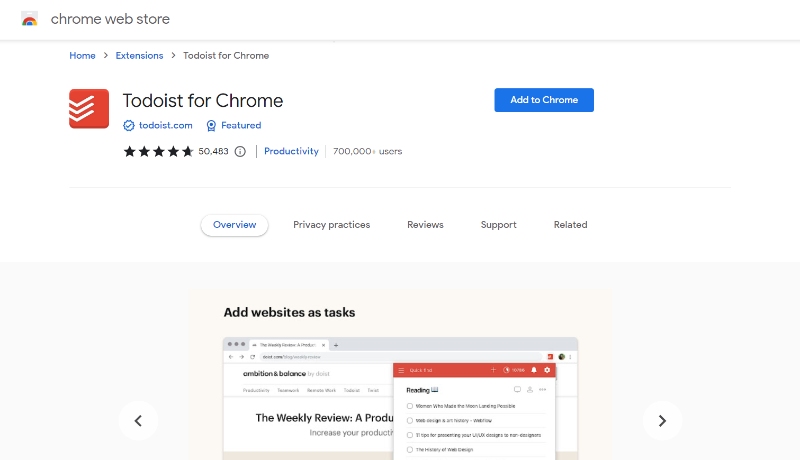Image resolution: width=800 pixels, height=460 pixels.
Task: Advance to the next screenshot with right arrow
Action: pos(662,420)
